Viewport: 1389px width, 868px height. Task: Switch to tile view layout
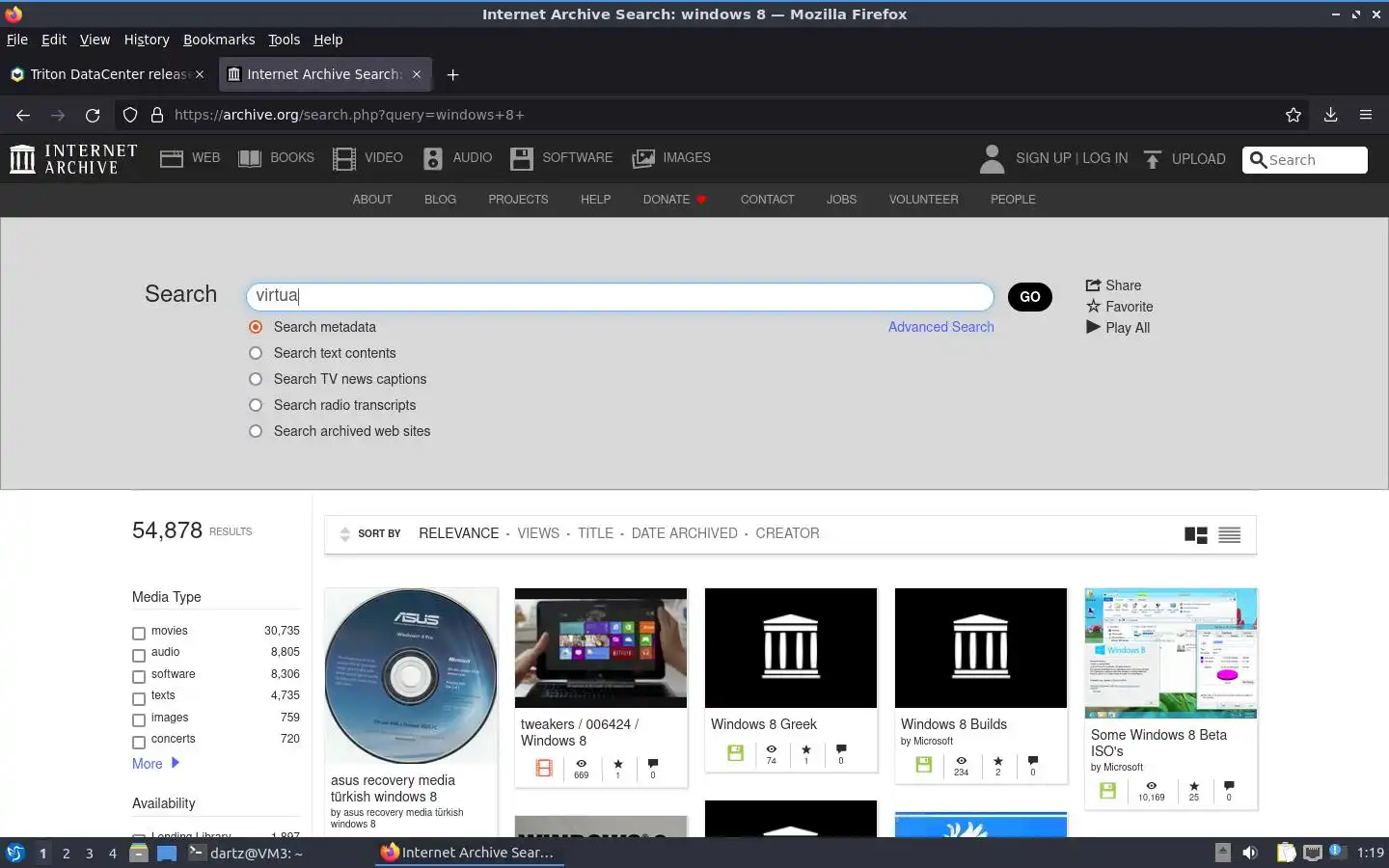(x=1195, y=535)
